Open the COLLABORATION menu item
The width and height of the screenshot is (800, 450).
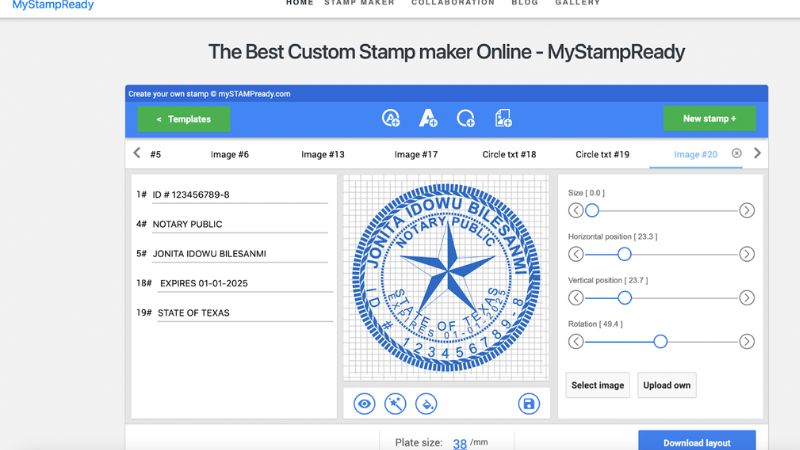click(x=453, y=3)
